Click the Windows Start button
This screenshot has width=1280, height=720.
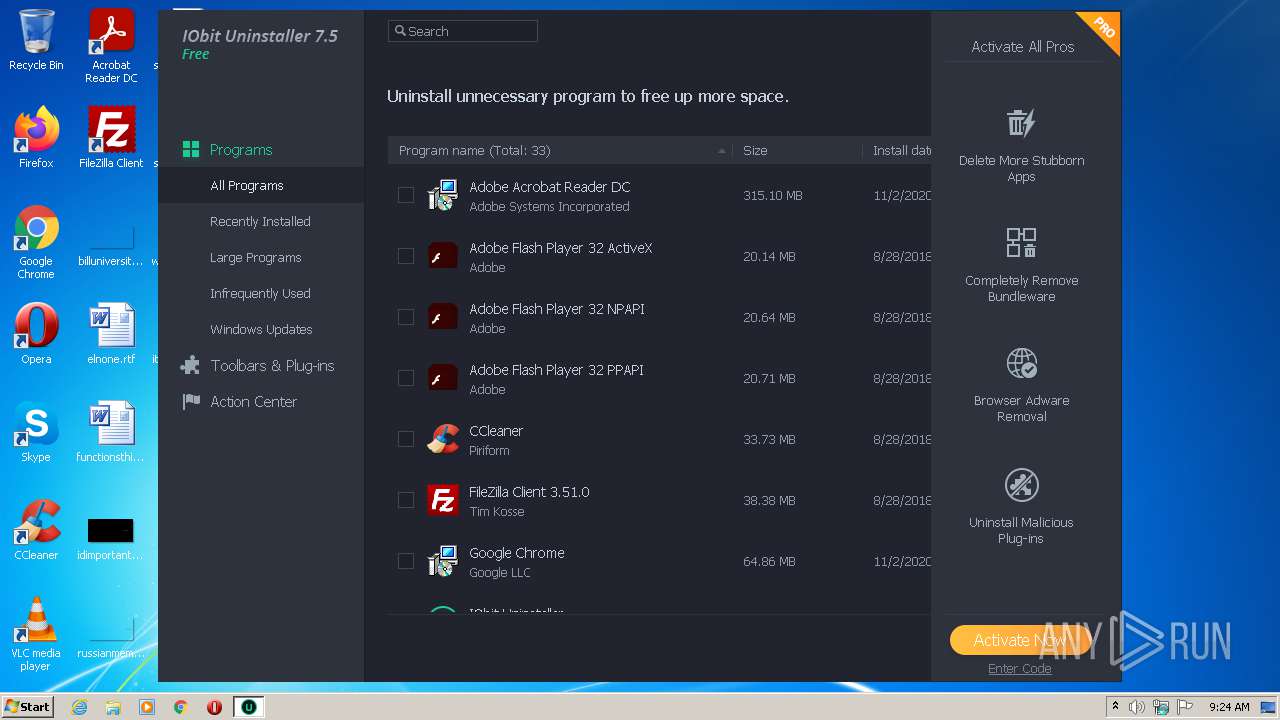[x=28, y=707]
